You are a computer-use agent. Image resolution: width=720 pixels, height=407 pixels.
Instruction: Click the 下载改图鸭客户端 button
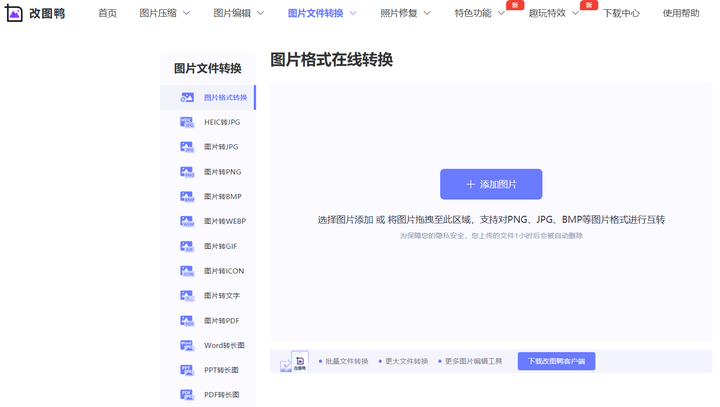pyautogui.click(x=557, y=361)
